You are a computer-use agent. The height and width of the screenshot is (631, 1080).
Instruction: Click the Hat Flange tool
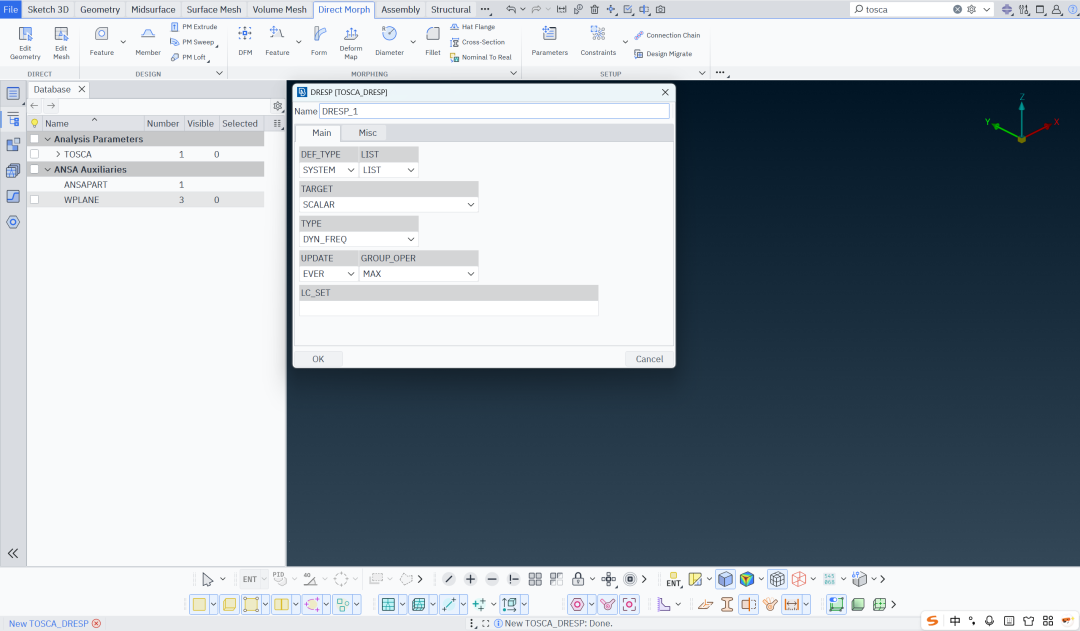tap(472, 27)
